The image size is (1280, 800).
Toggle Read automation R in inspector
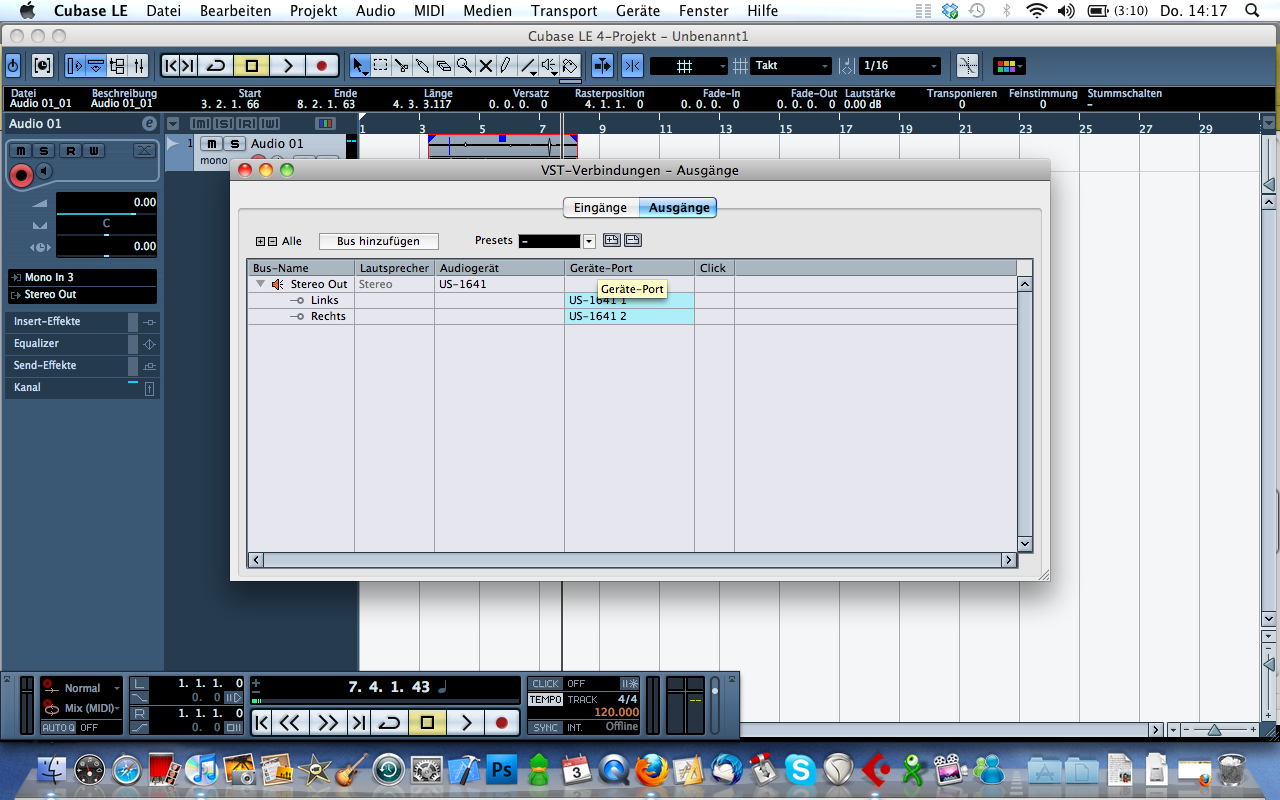pos(69,151)
